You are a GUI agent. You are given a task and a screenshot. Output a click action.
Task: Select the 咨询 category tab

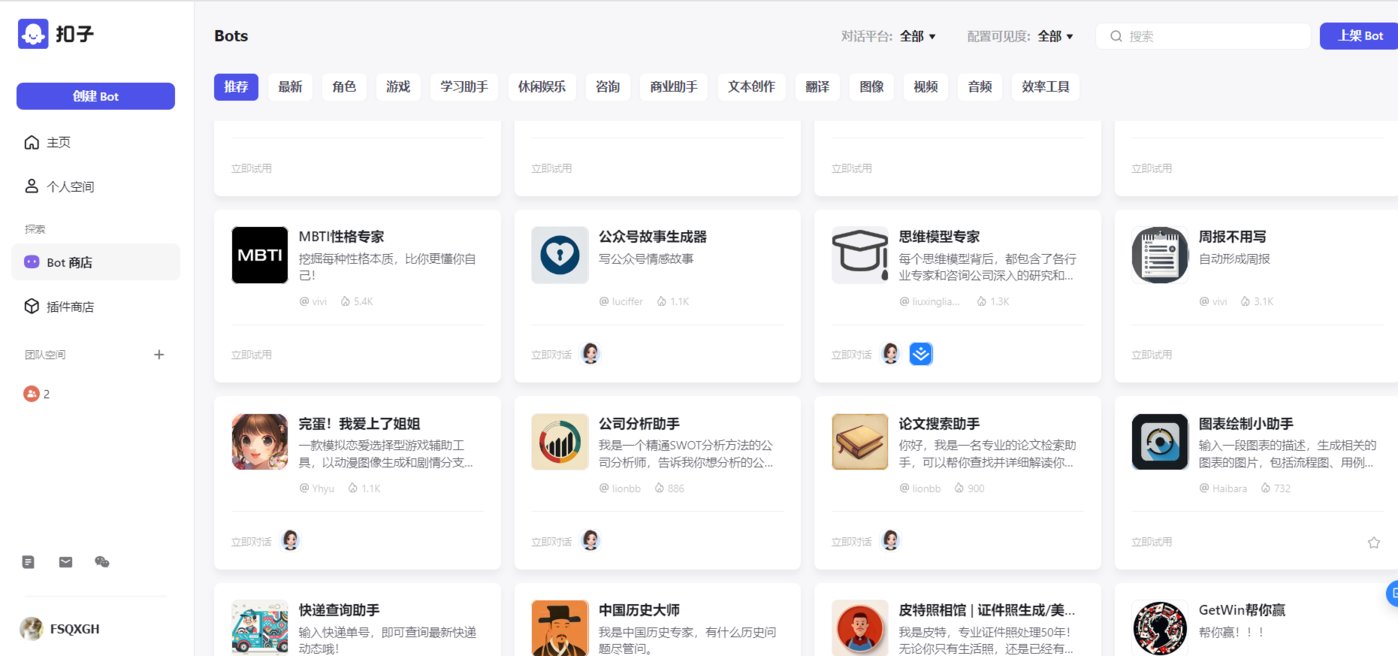[607, 87]
